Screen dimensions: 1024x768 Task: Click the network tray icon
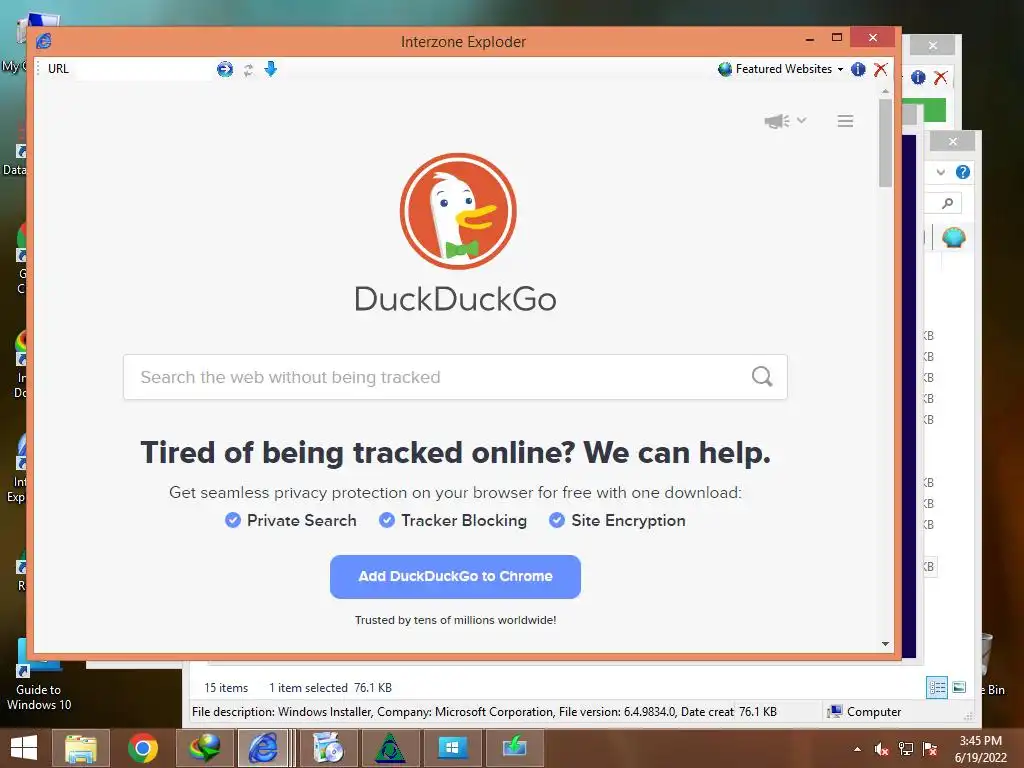(906, 749)
